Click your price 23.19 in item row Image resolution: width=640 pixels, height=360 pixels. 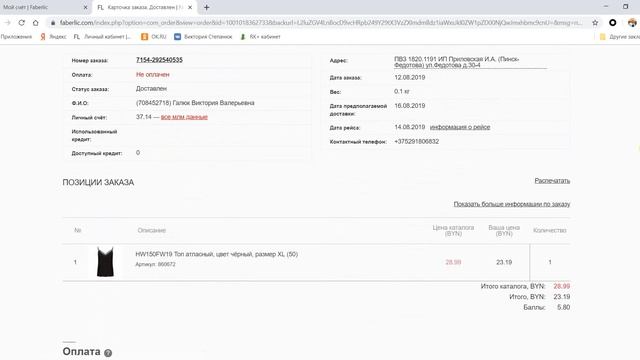click(x=504, y=262)
